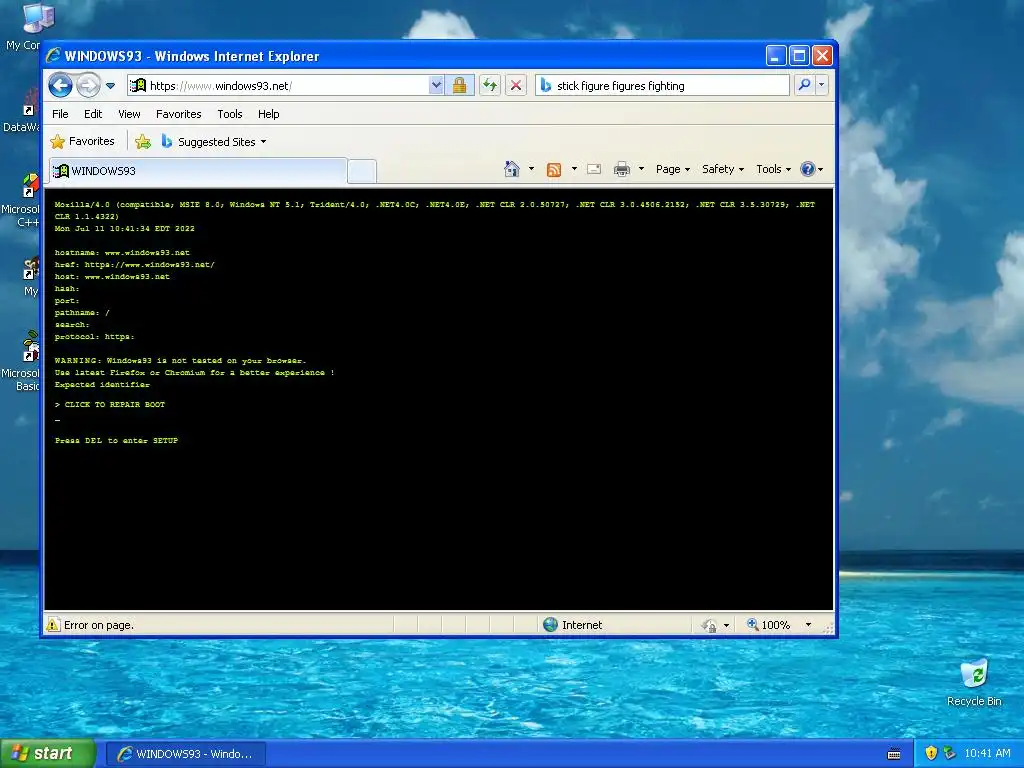
Task: Click the Expected identifier error text
Action: [x=102, y=385]
